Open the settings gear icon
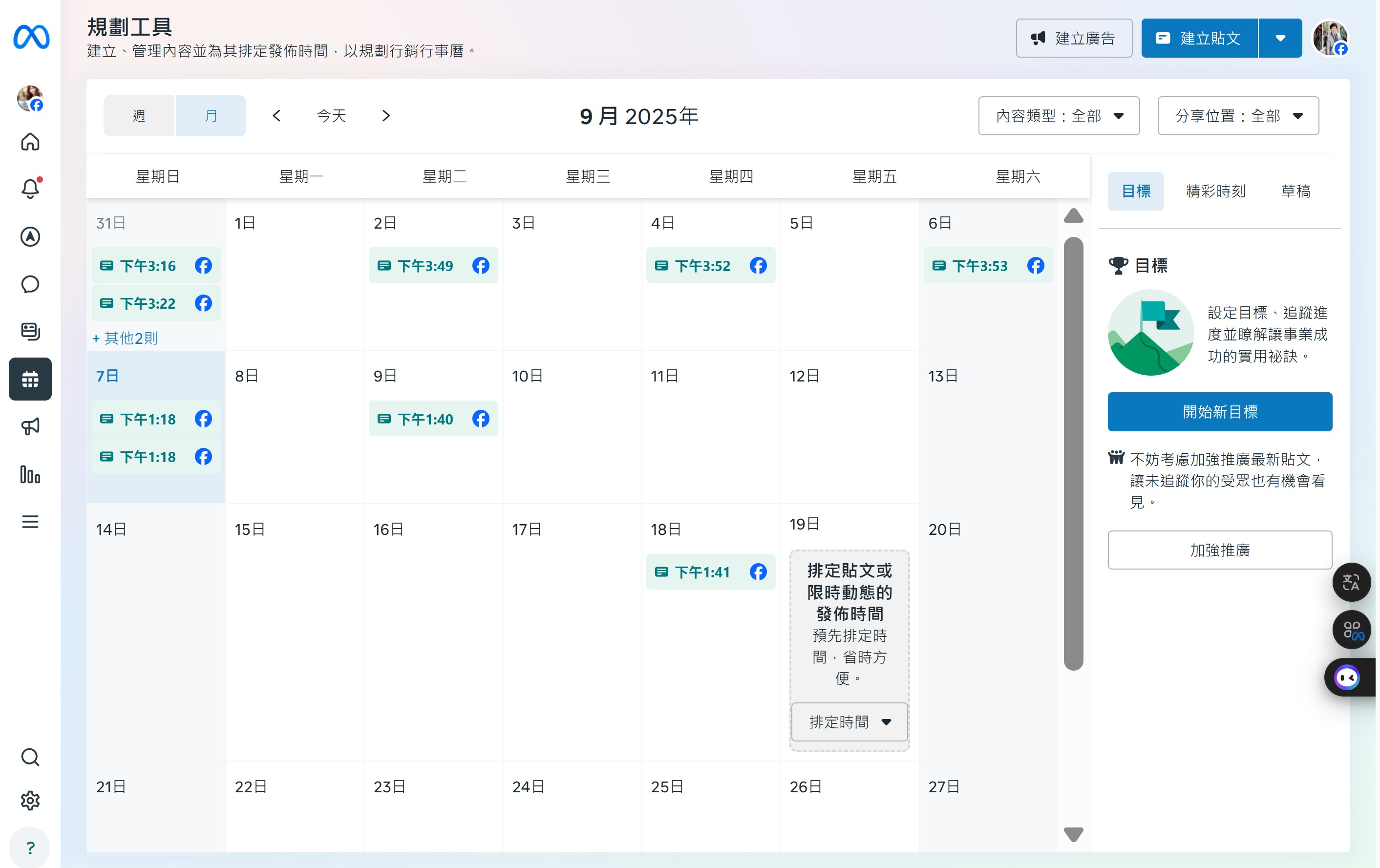1380x868 pixels. point(30,801)
